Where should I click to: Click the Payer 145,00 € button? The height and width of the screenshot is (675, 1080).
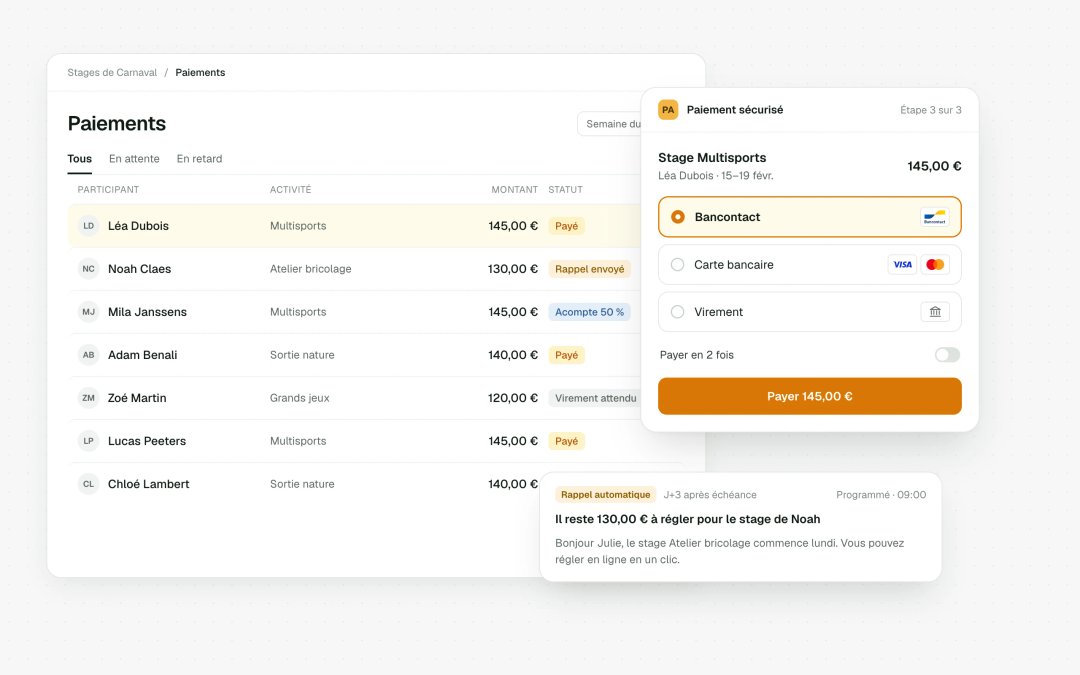(809, 396)
